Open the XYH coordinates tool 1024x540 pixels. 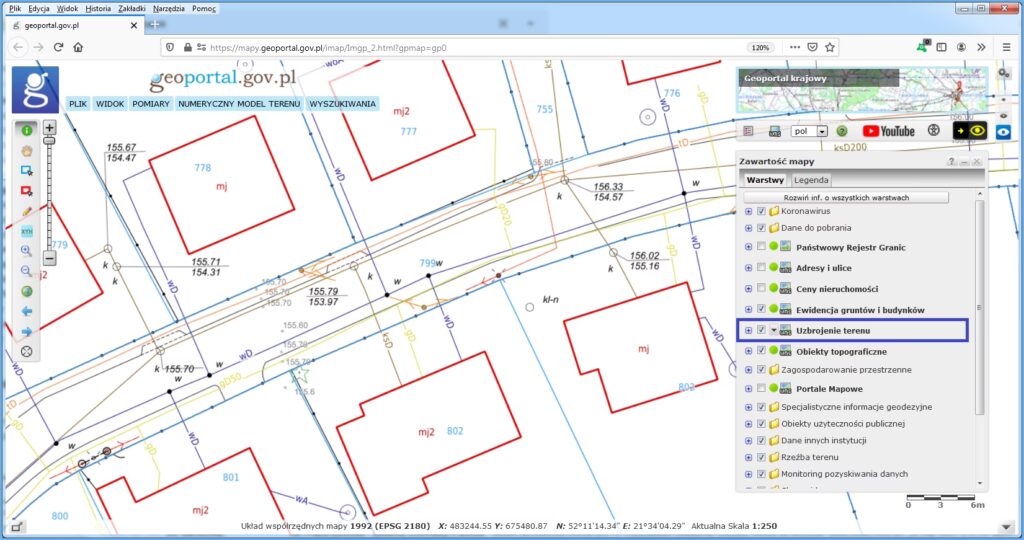(27, 231)
